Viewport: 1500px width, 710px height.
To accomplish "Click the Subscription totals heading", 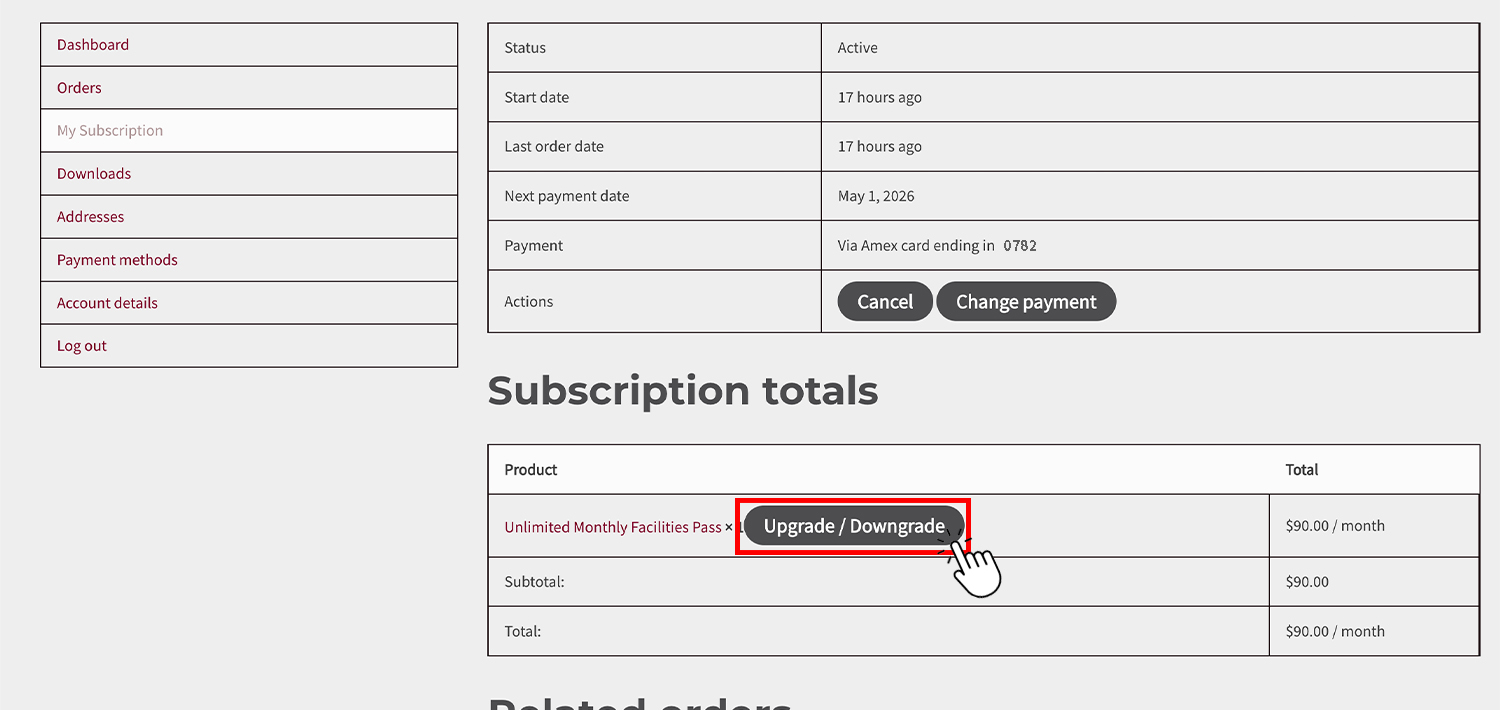I will (683, 391).
